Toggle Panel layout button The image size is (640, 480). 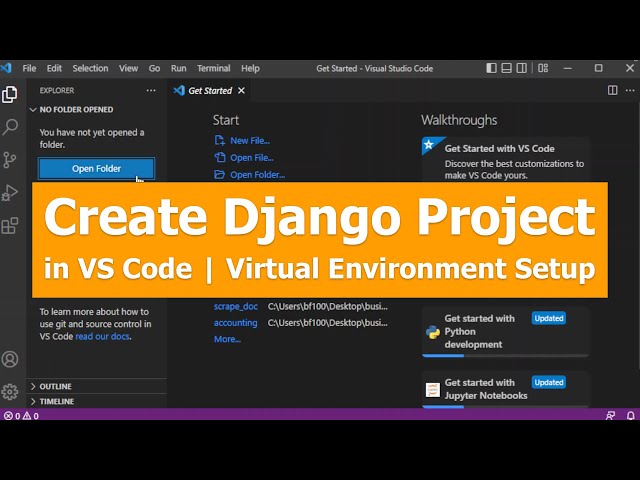pyautogui.click(x=507, y=68)
